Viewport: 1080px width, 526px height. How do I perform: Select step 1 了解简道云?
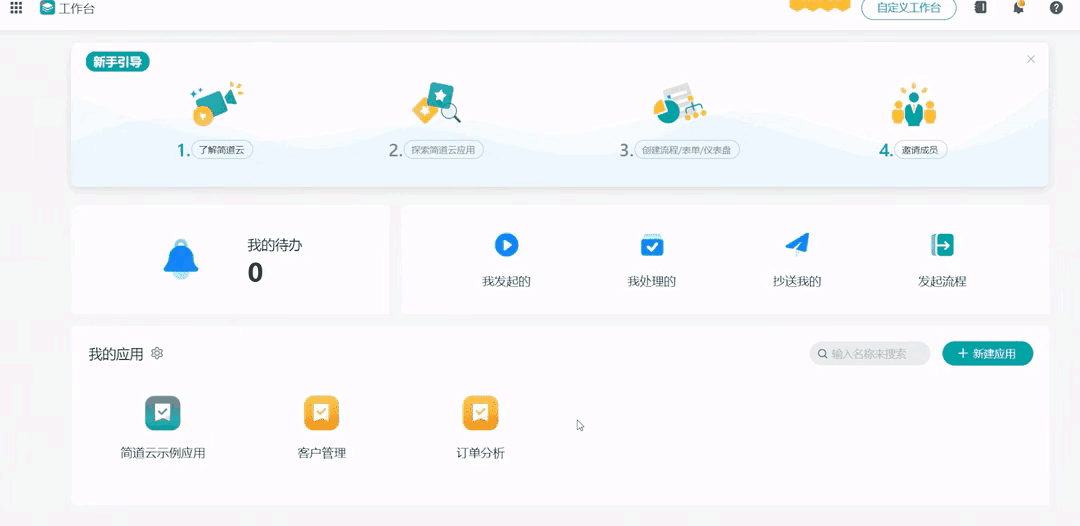[221, 151]
